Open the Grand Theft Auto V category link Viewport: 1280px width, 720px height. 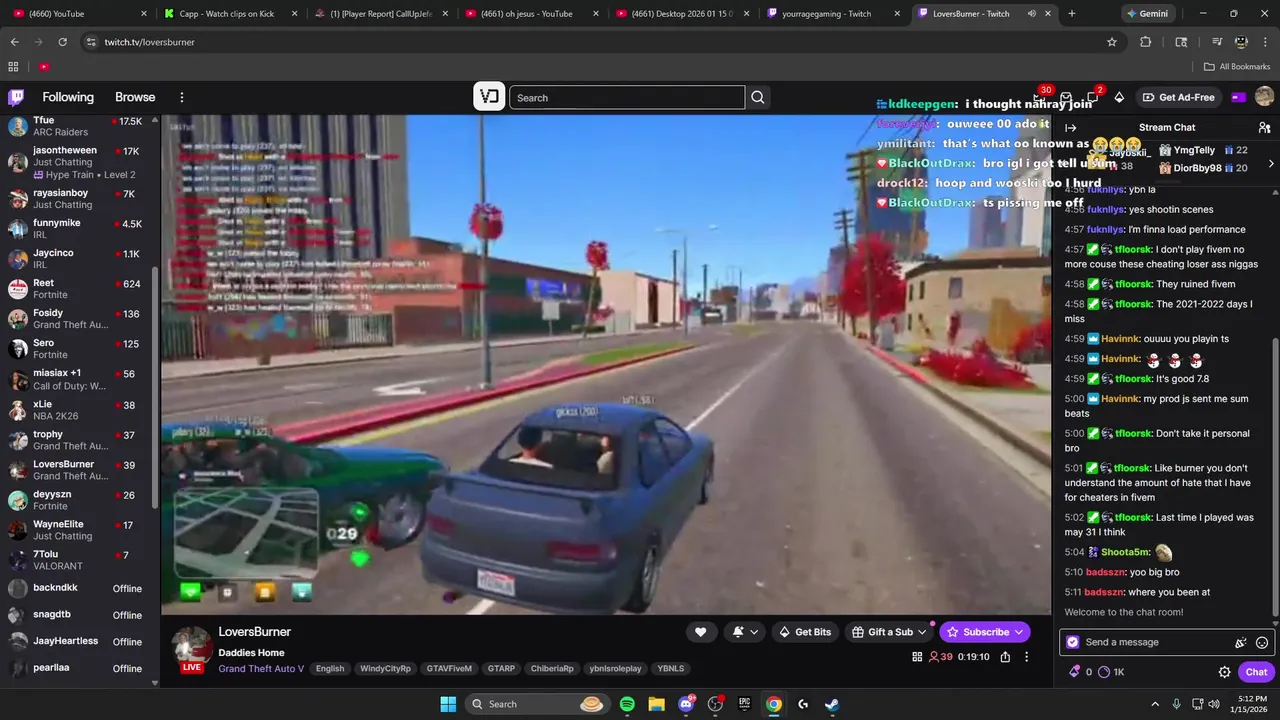tap(261, 668)
